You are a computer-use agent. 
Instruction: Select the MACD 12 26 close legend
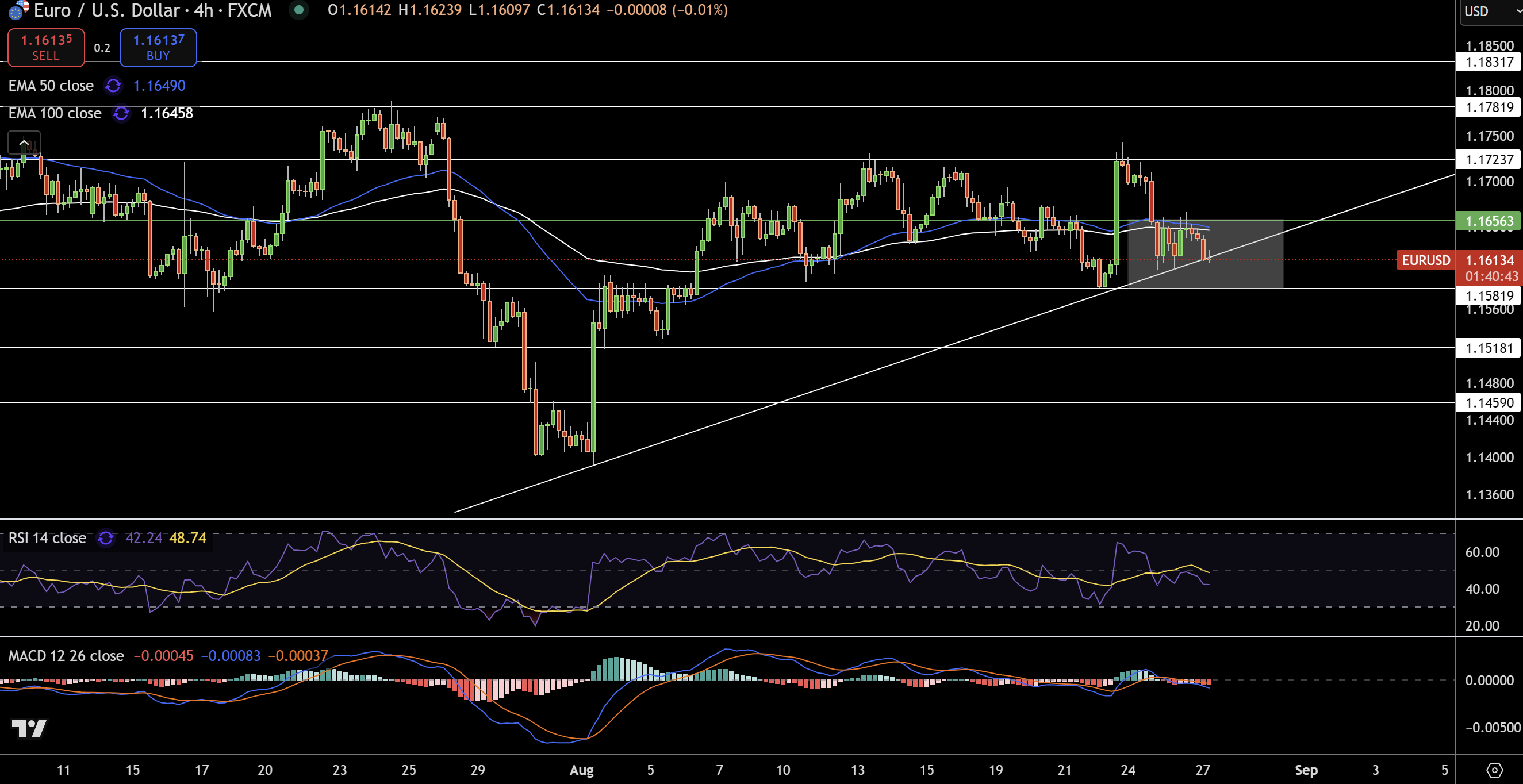tap(66, 656)
